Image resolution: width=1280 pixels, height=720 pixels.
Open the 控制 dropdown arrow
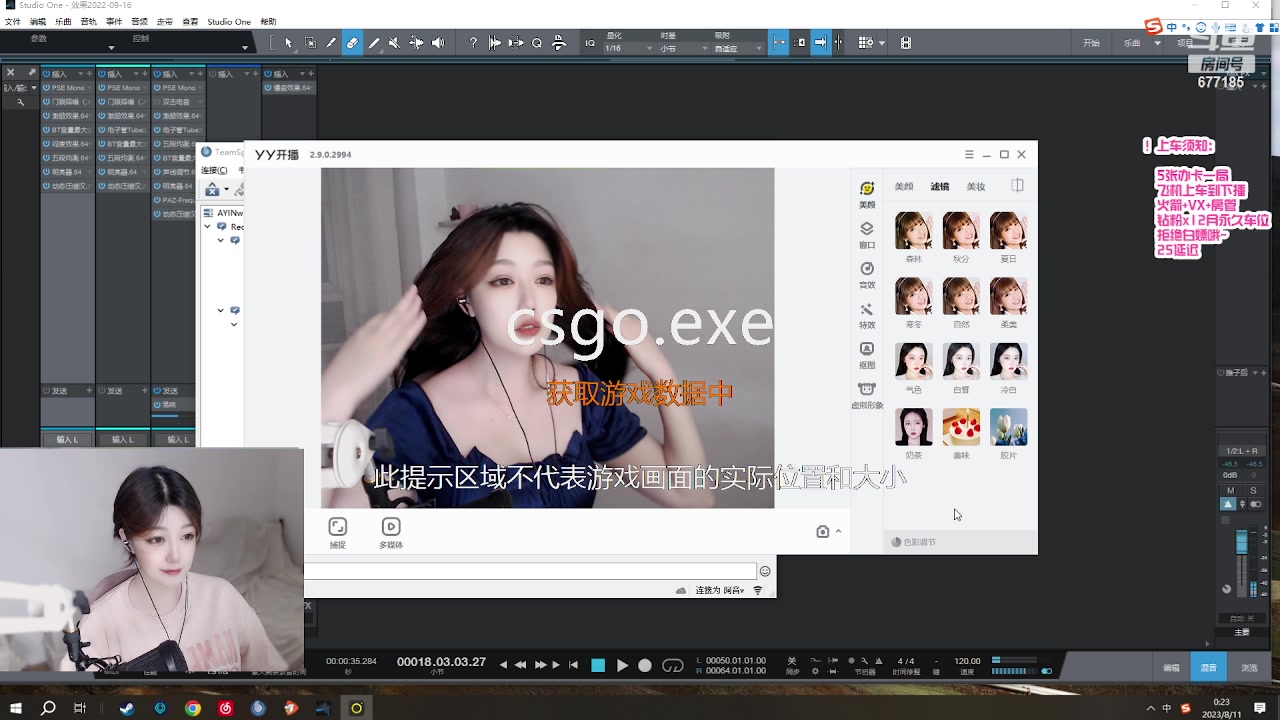point(244,47)
